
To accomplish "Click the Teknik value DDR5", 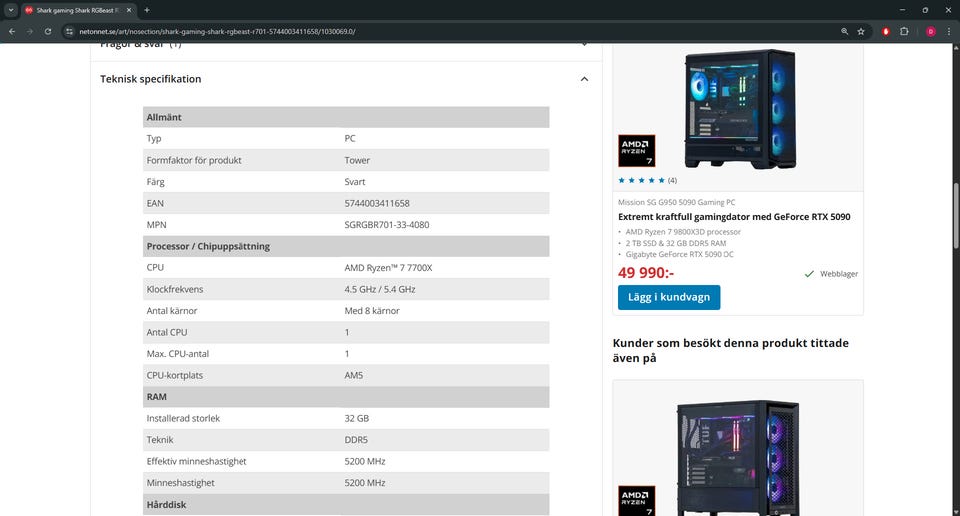I will click(x=356, y=440).
